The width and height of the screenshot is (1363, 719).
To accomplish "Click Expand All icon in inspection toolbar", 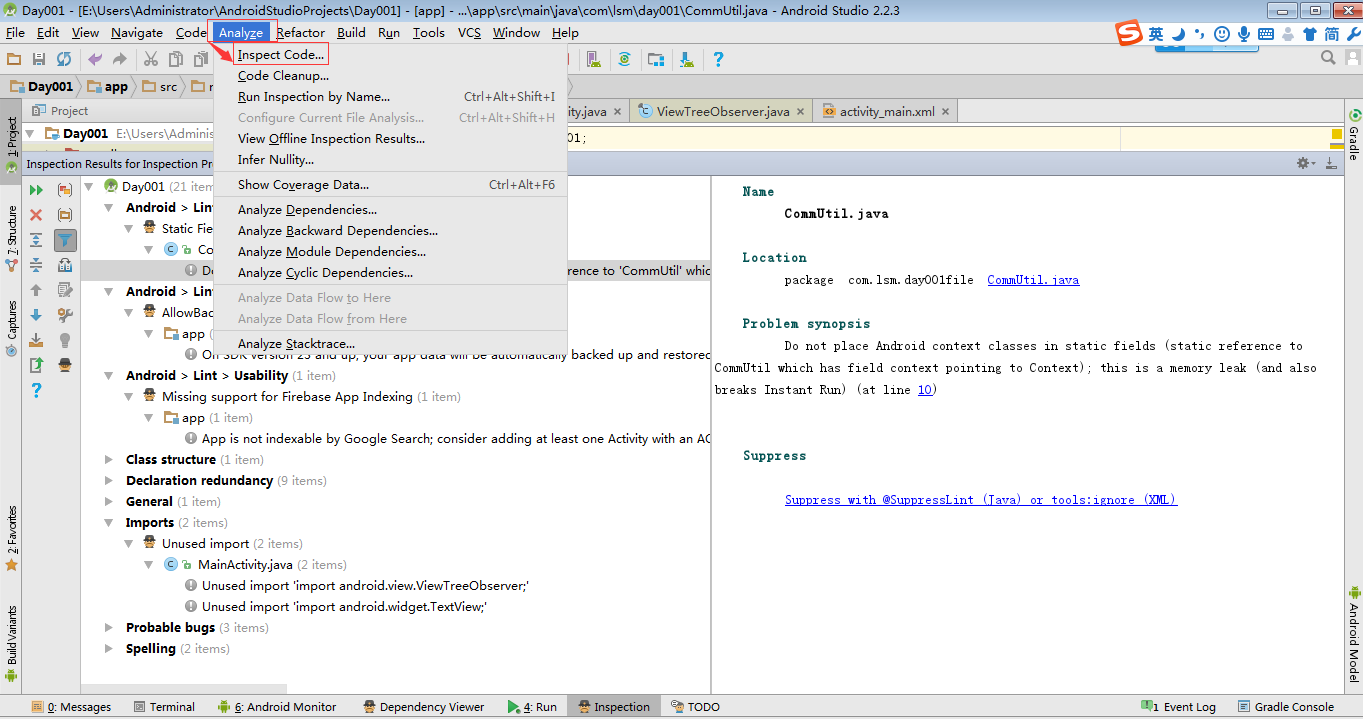I will (x=36, y=240).
